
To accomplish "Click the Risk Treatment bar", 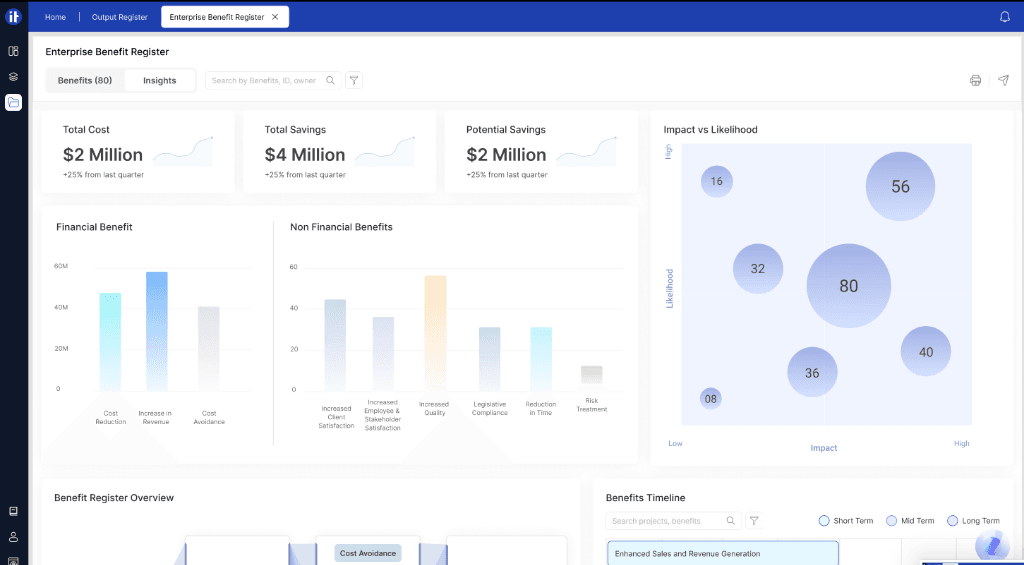I will 592,375.
